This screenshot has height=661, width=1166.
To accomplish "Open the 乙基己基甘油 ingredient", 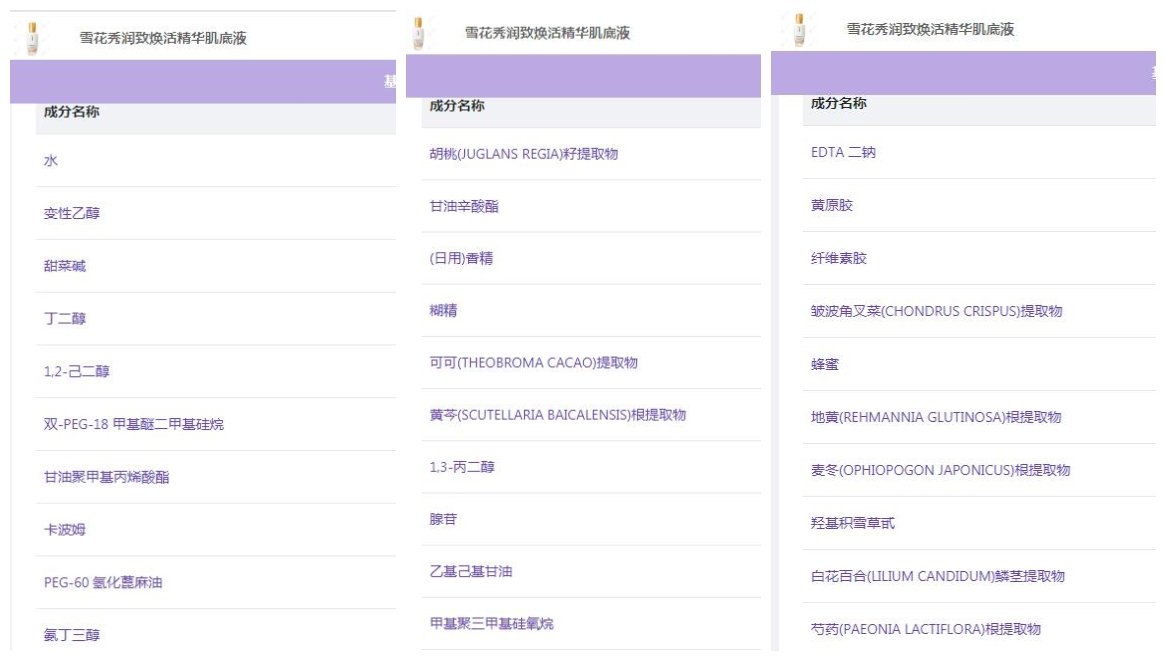I will pyautogui.click(x=471, y=572).
